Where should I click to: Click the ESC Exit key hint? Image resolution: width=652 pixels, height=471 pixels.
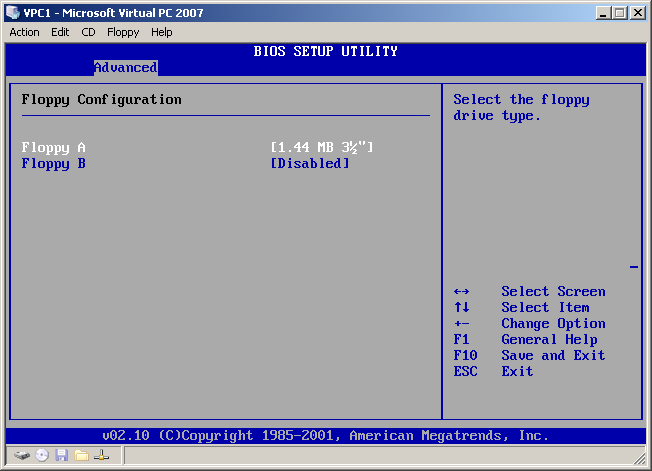tap(493, 371)
